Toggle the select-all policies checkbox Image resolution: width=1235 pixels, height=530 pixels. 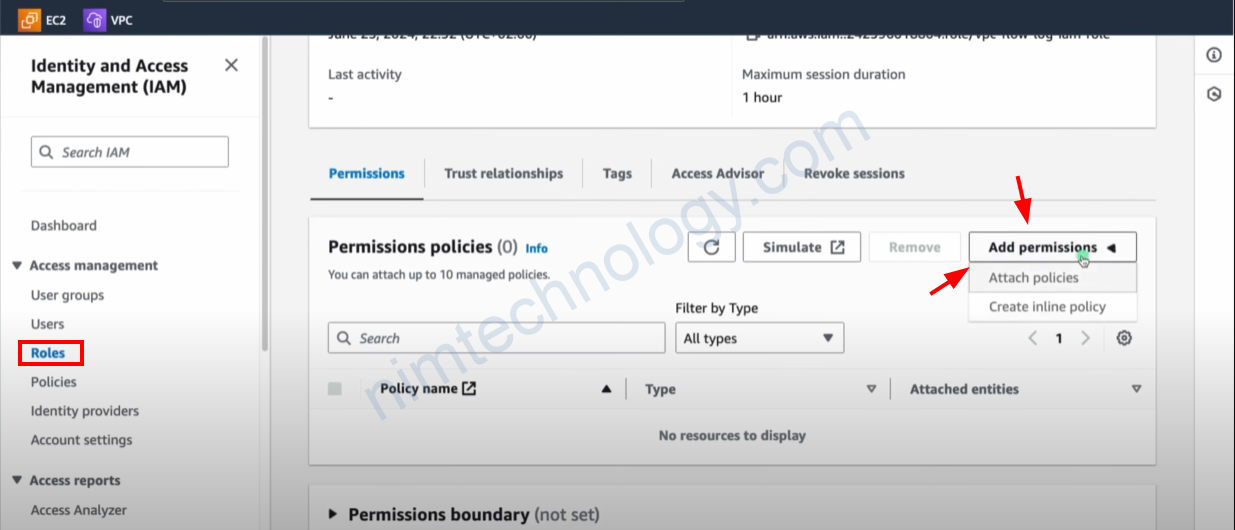[335, 389]
